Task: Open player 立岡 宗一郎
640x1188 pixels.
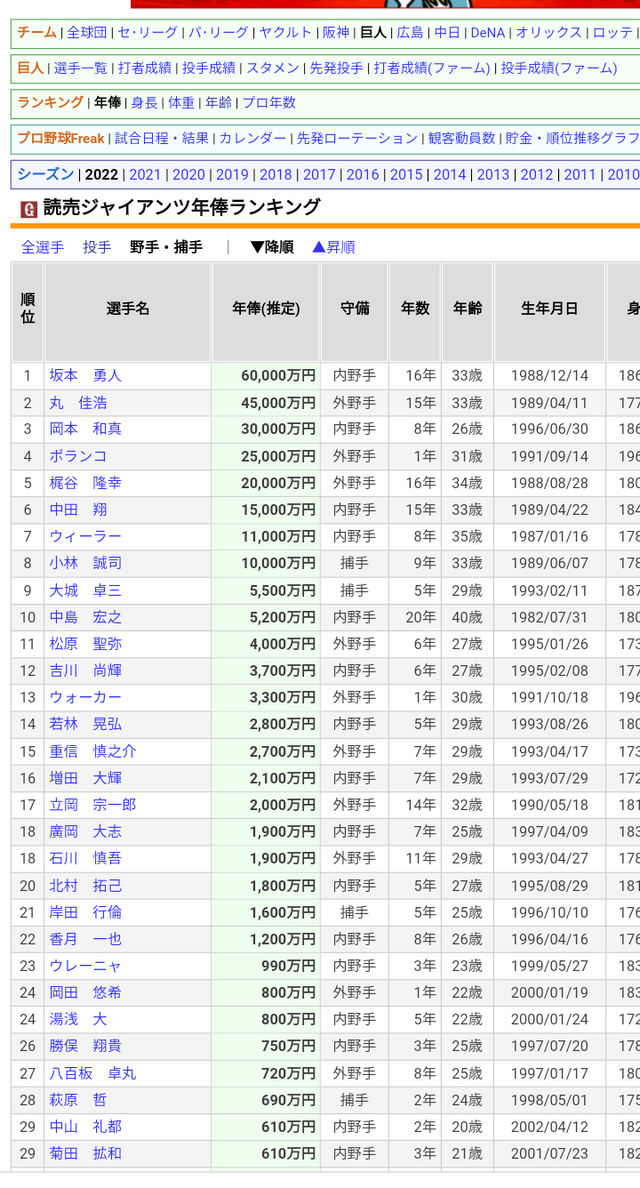Action: coord(93,805)
